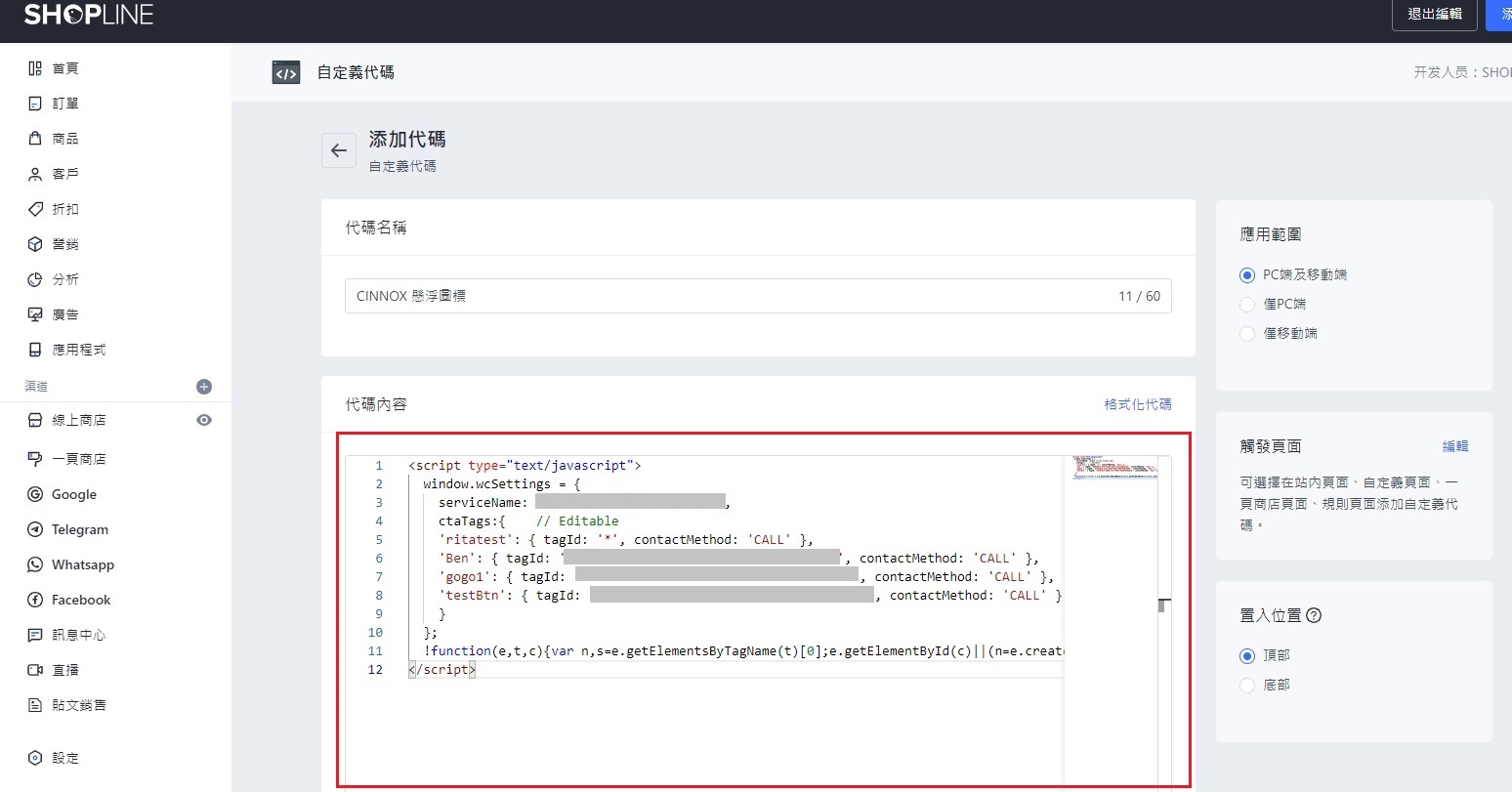Click the Whatsapp channel icon
The height and width of the screenshot is (792, 1512).
pyautogui.click(x=35, y=564)
